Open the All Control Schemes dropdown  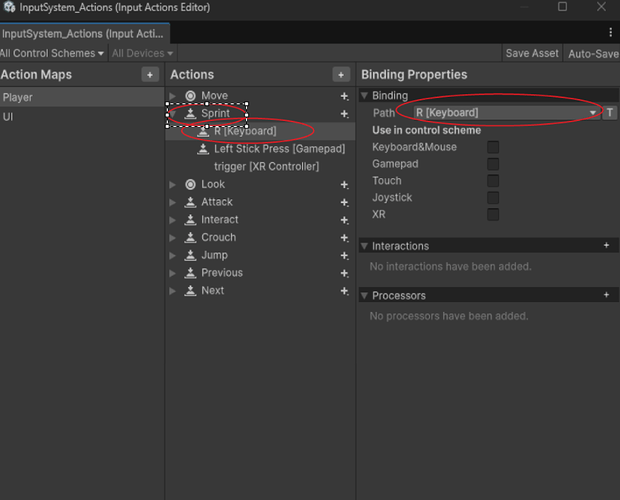(52, 53)
